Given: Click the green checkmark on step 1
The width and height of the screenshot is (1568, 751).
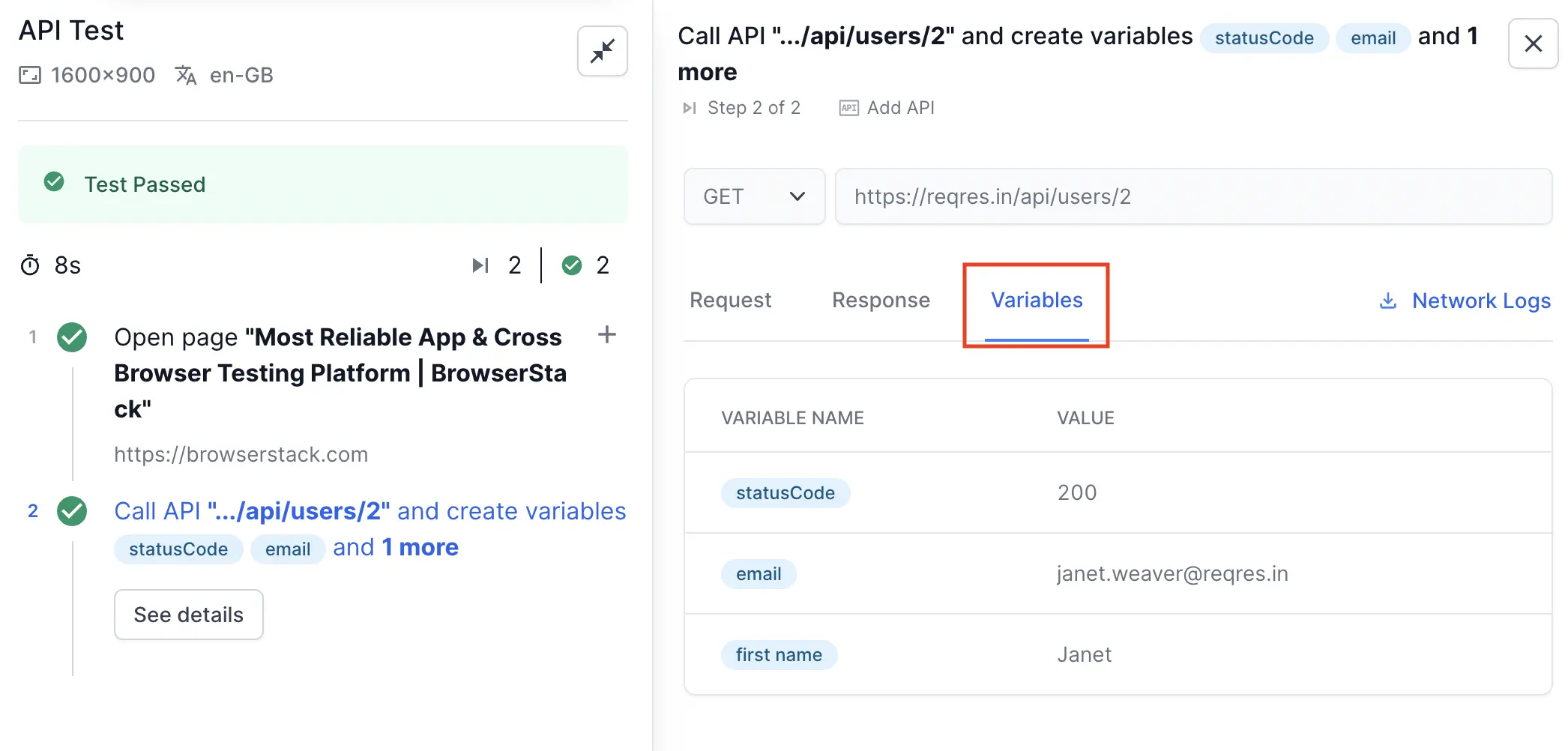Looking at the screenshot, I should (72, 337).
